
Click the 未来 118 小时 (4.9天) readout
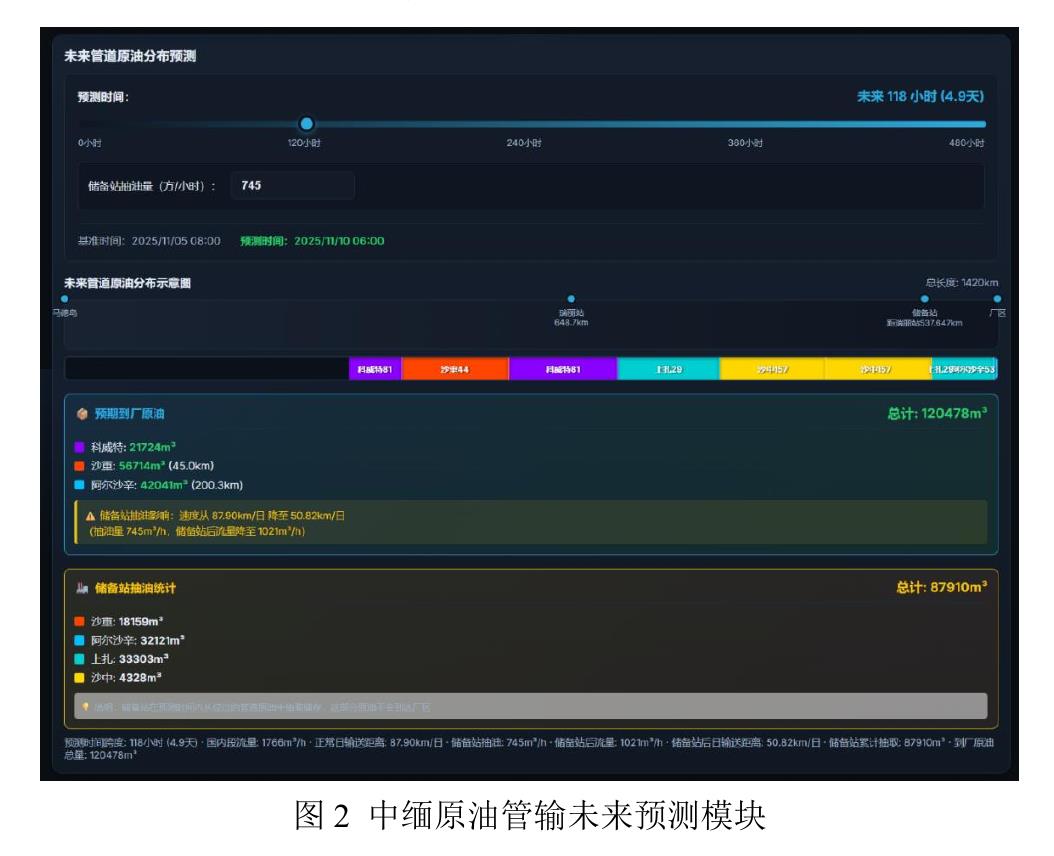point(920,96)
